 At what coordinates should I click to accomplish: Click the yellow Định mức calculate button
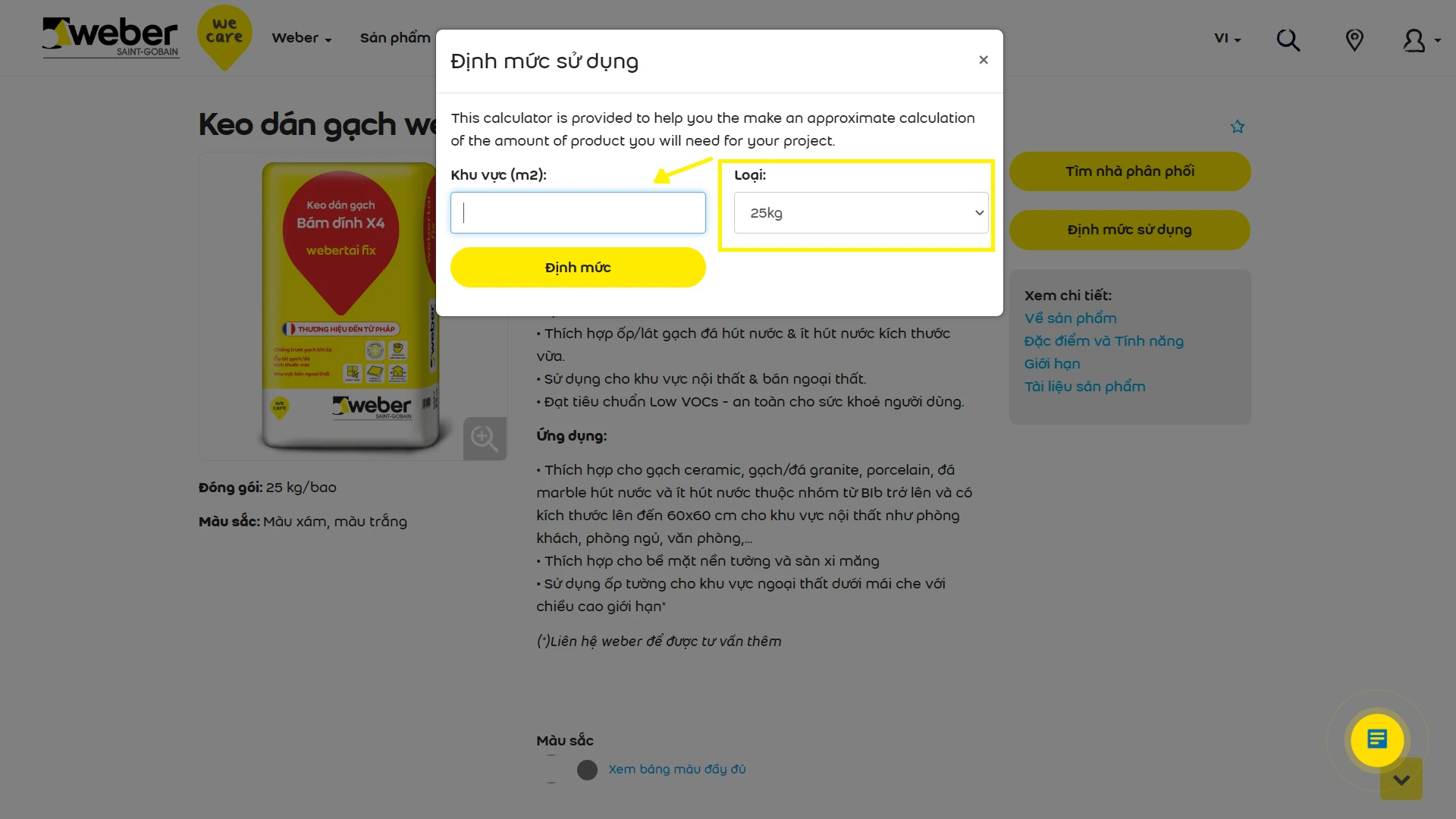click(578, 268)
